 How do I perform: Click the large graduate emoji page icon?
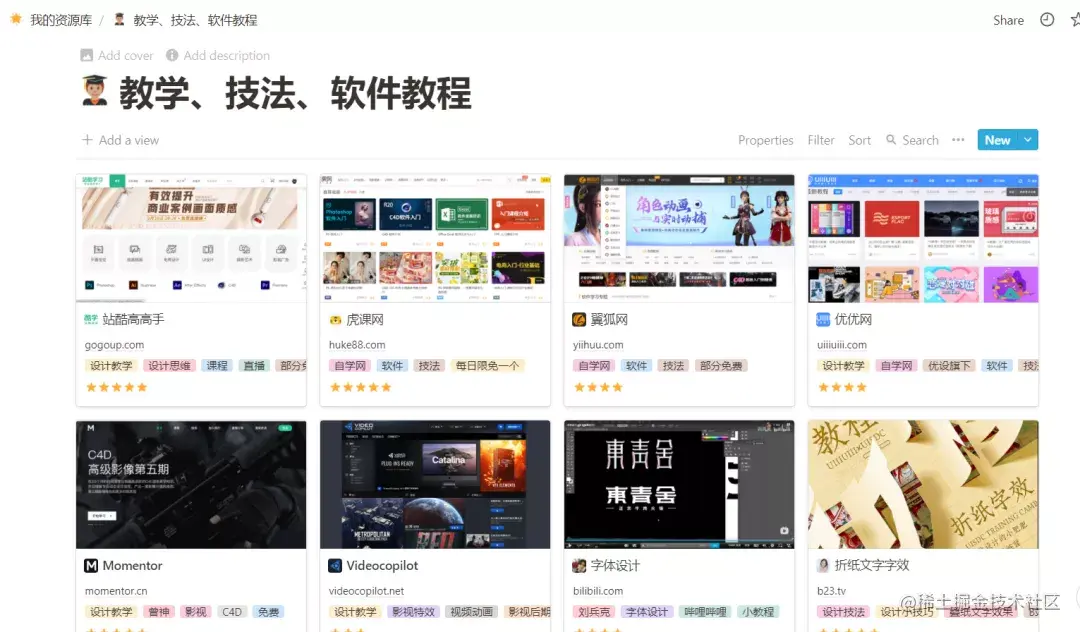click(x=94, y=92)
